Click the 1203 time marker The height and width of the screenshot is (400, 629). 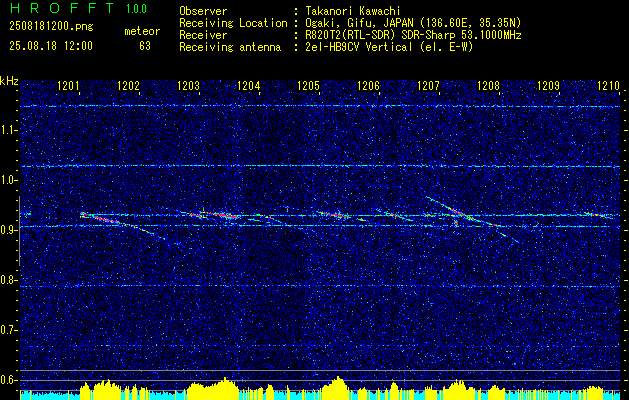[x=189, y=85]
